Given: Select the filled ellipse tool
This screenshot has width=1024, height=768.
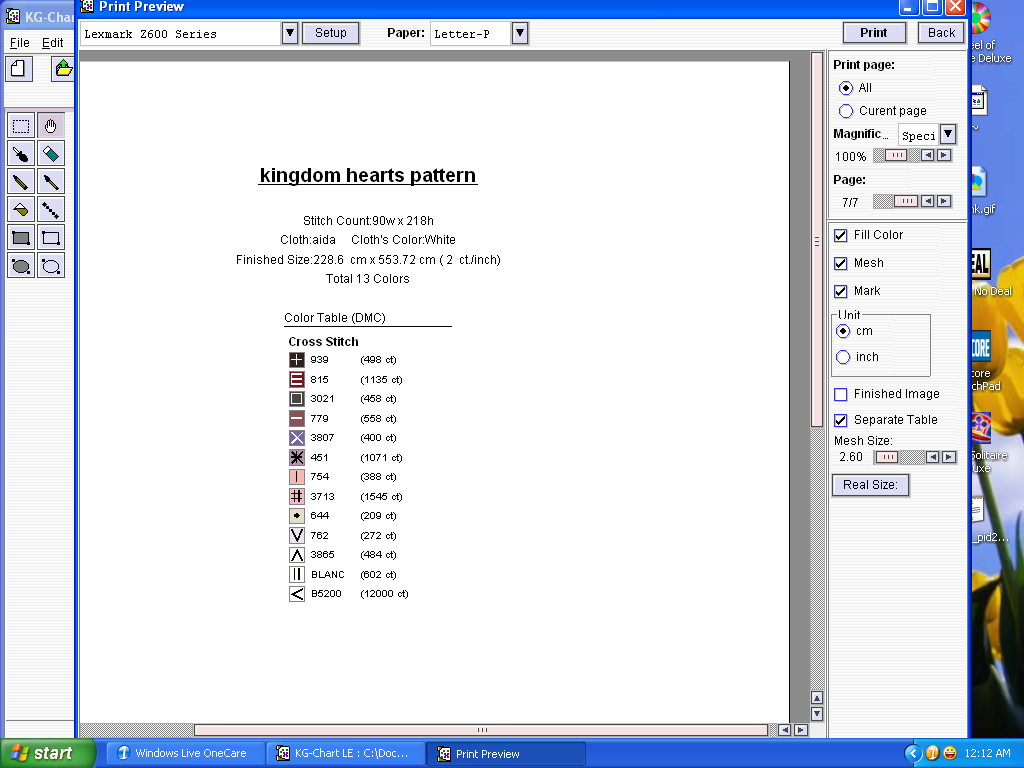Looking at the screenshot, I should click(21, 266).
